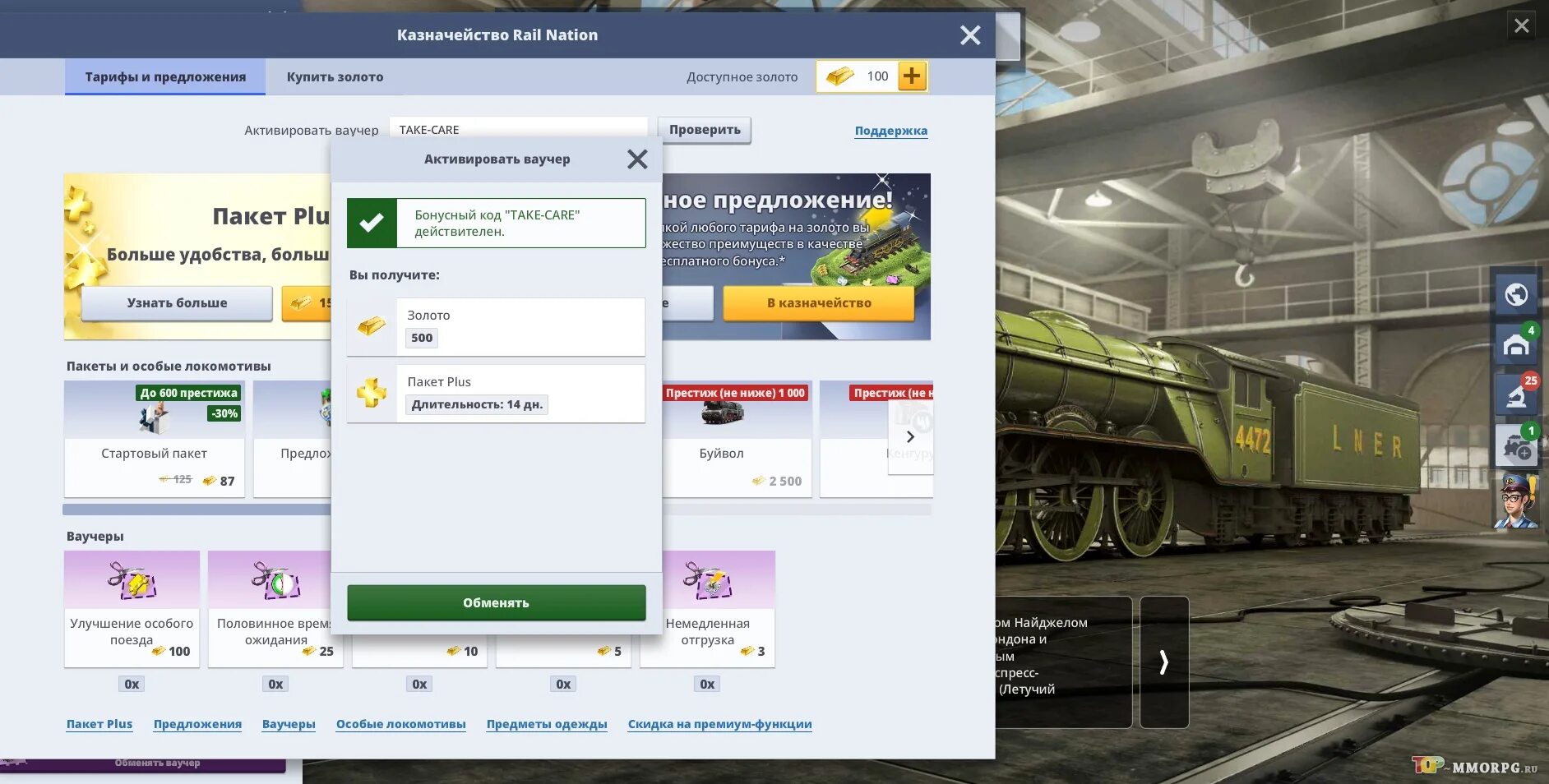Click the conductor avatar icon
The width and height of the screenshot is (1549, 784).
click(1516, 501)
